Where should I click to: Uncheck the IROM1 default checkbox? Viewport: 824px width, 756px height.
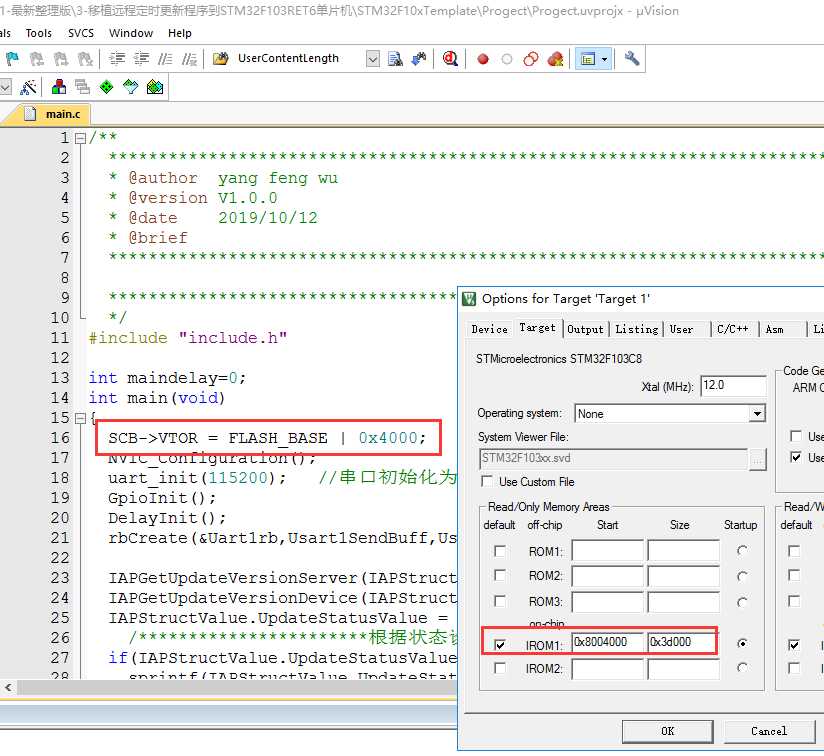point(500,644)
